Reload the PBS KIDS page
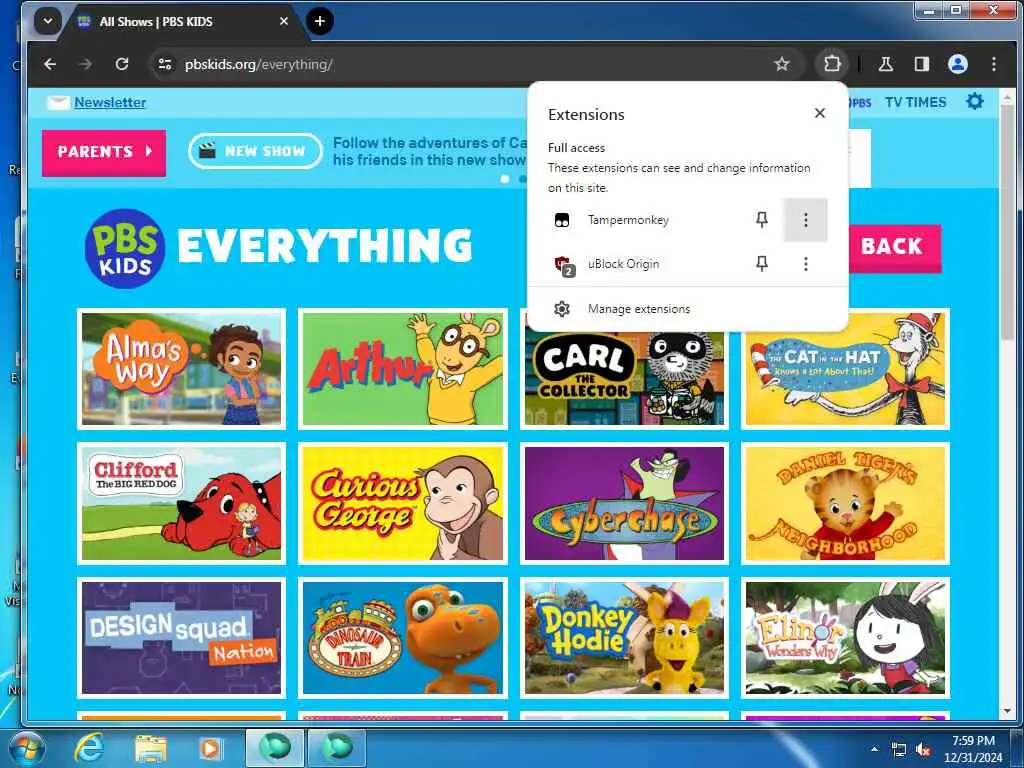The image size is (1024, 768). click(x=121, y=64)
